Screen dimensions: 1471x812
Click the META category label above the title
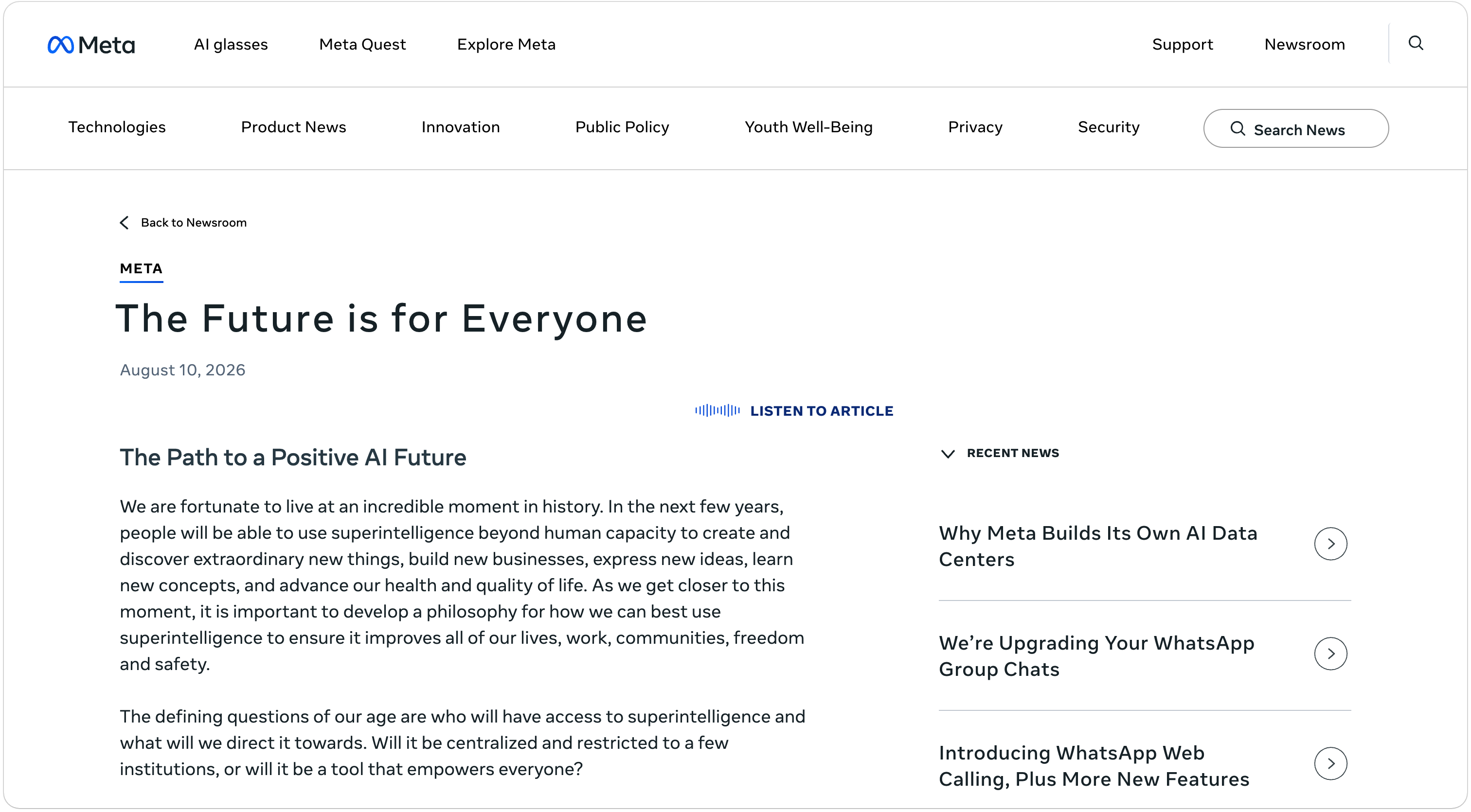[141, 269]
